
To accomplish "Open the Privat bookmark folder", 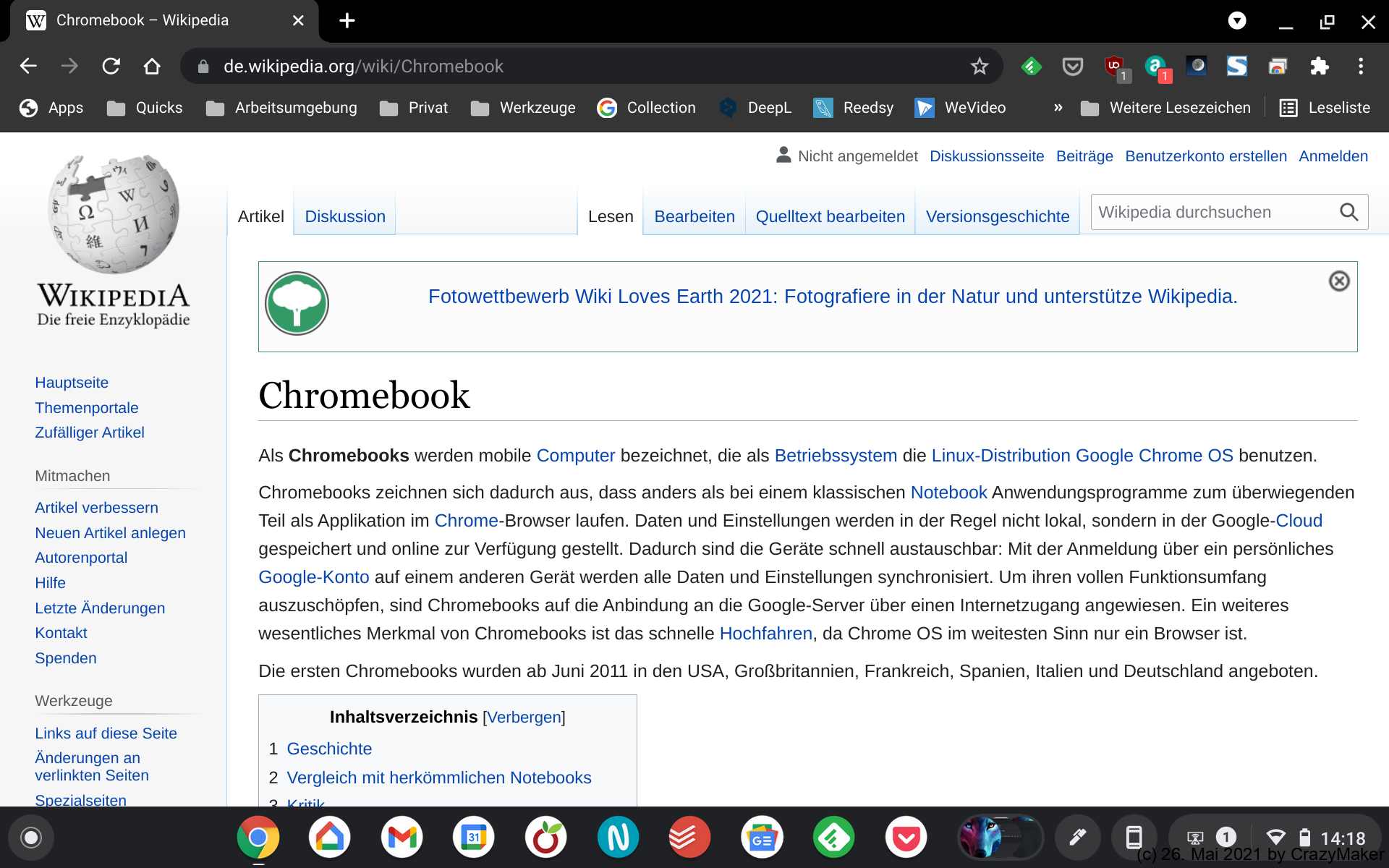I will (414, 108).
